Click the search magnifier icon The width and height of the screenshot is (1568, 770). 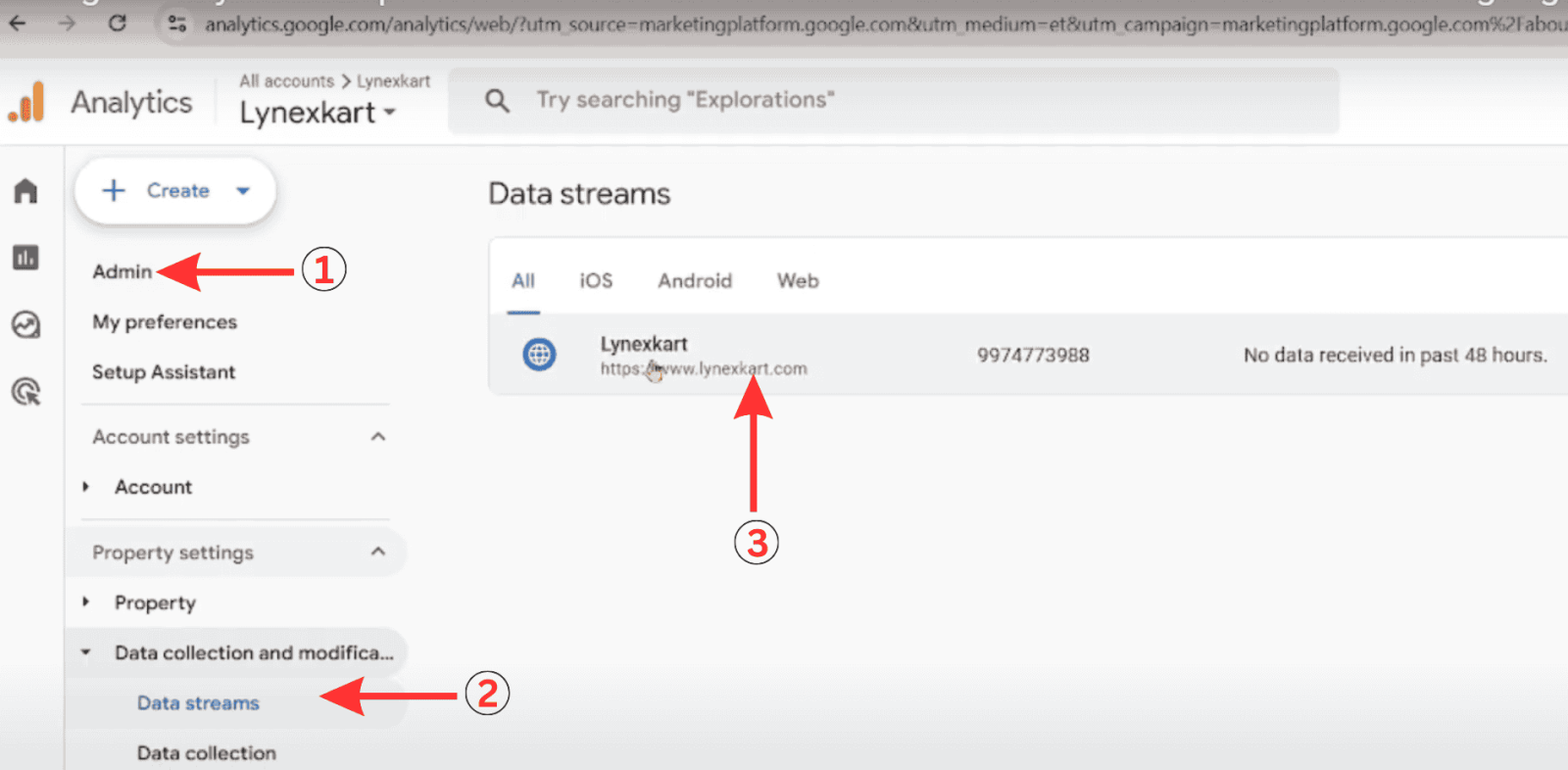pos(498,100)
